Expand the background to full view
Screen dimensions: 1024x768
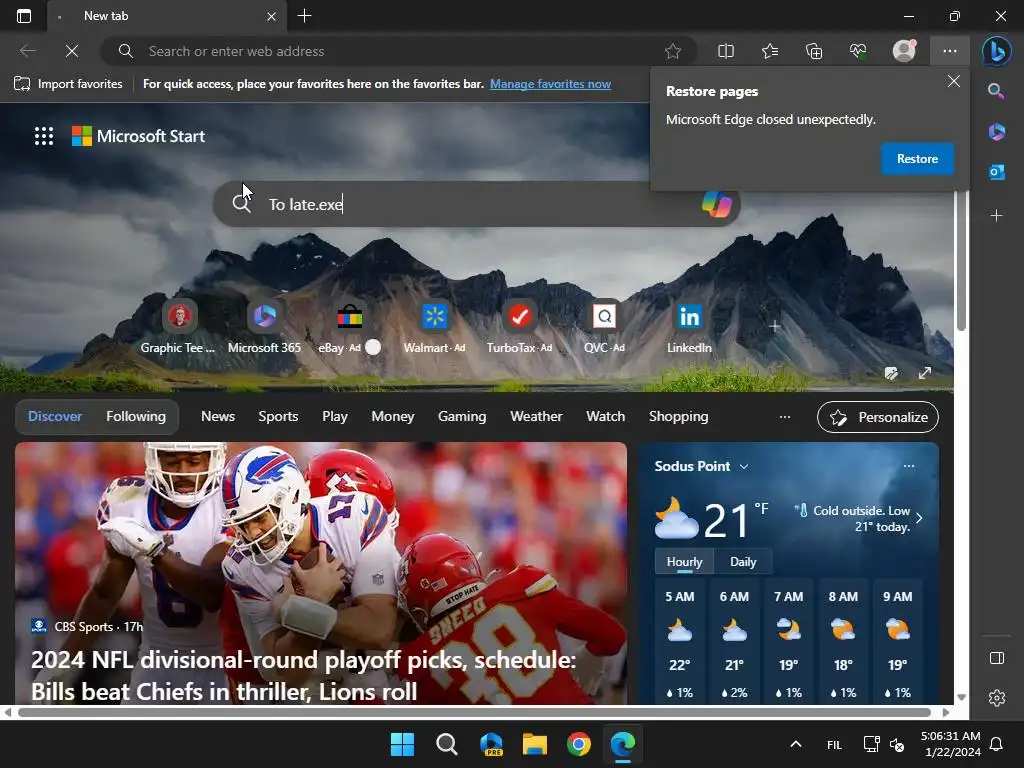click(925, 373)
